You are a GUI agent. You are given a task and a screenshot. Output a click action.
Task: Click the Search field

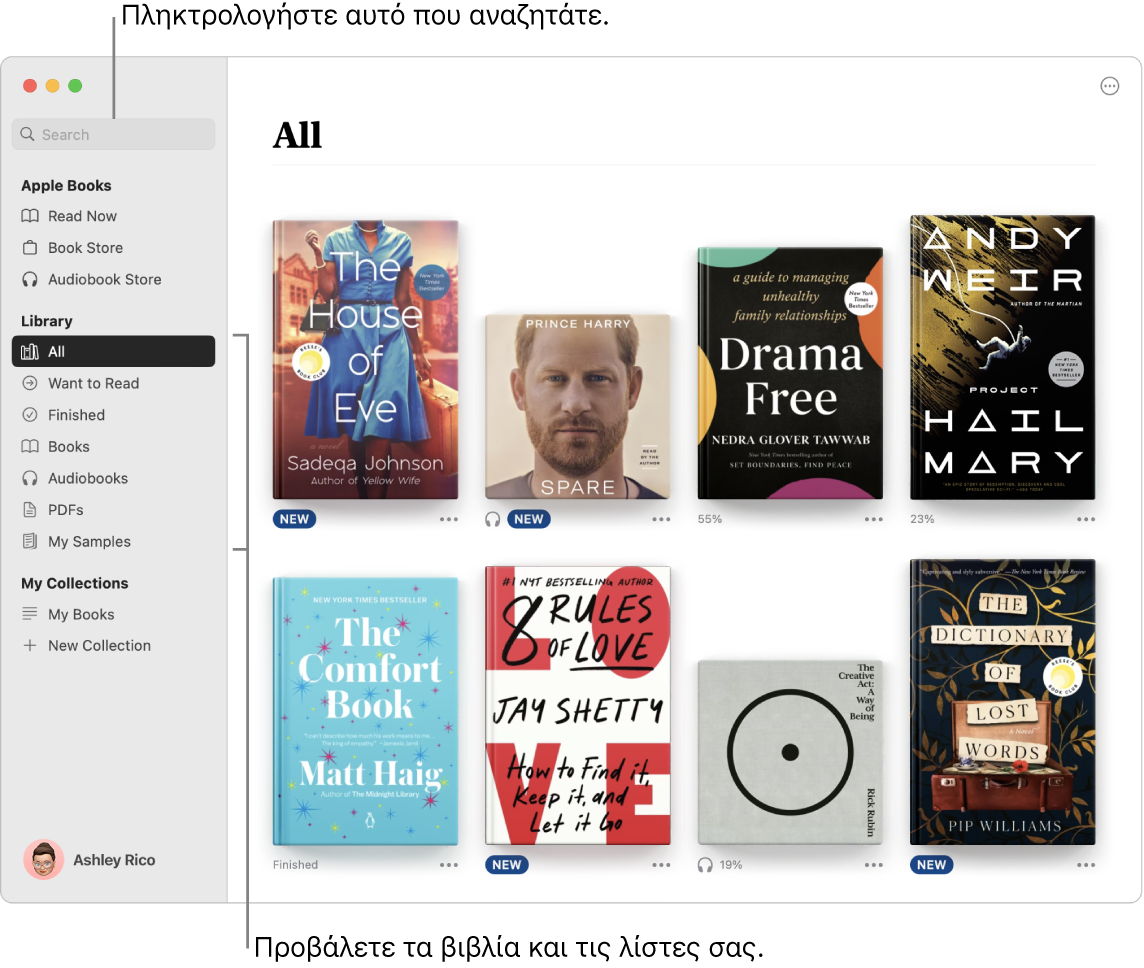point(113,135)
